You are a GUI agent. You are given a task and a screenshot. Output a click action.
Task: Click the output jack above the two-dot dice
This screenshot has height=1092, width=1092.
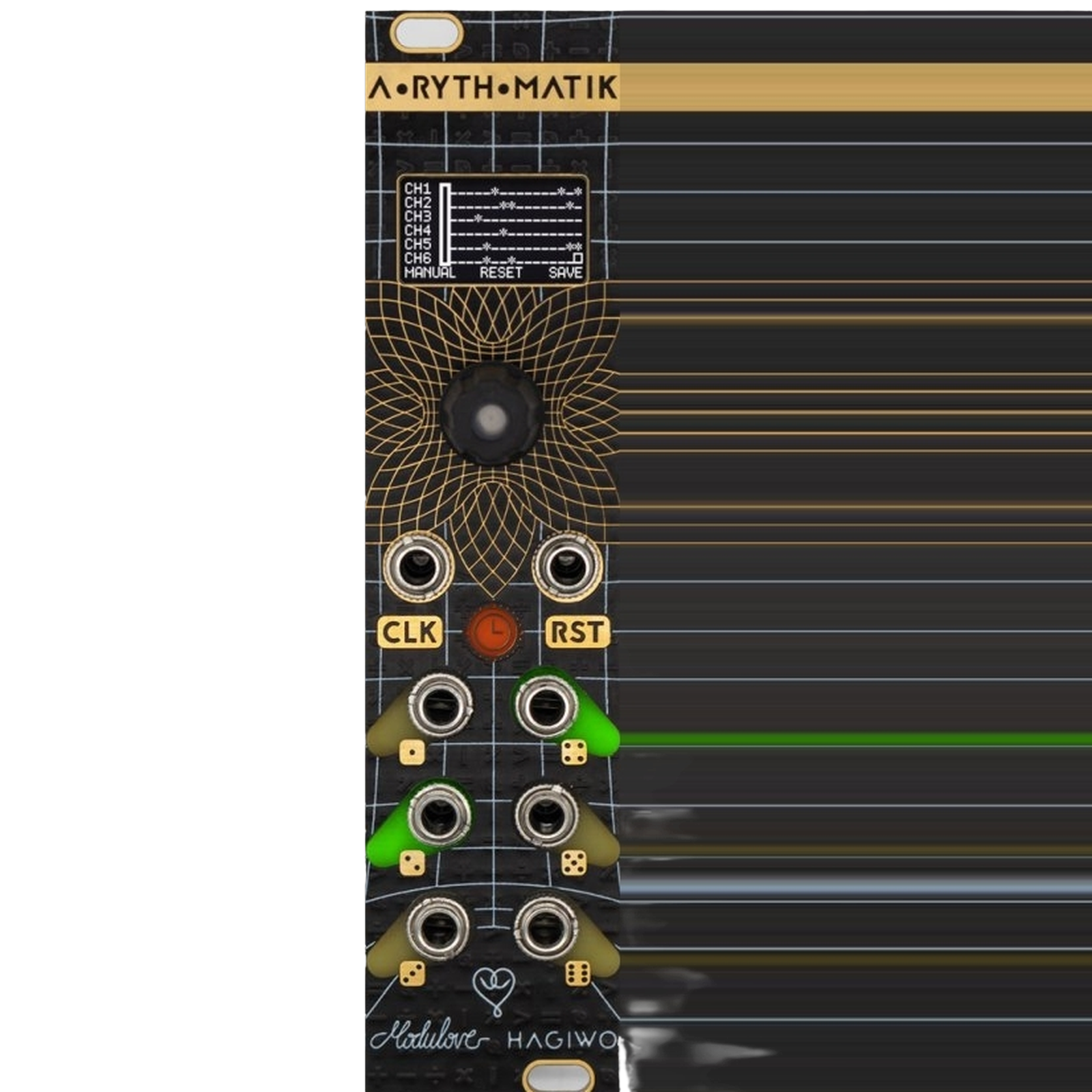click(x=440, y=816)
